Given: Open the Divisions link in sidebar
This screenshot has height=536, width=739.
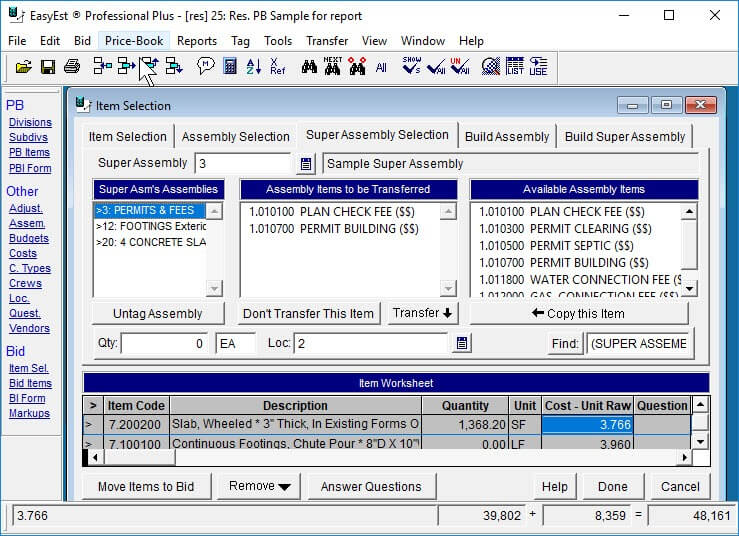Looking at the screenshot, I should 30,123.
